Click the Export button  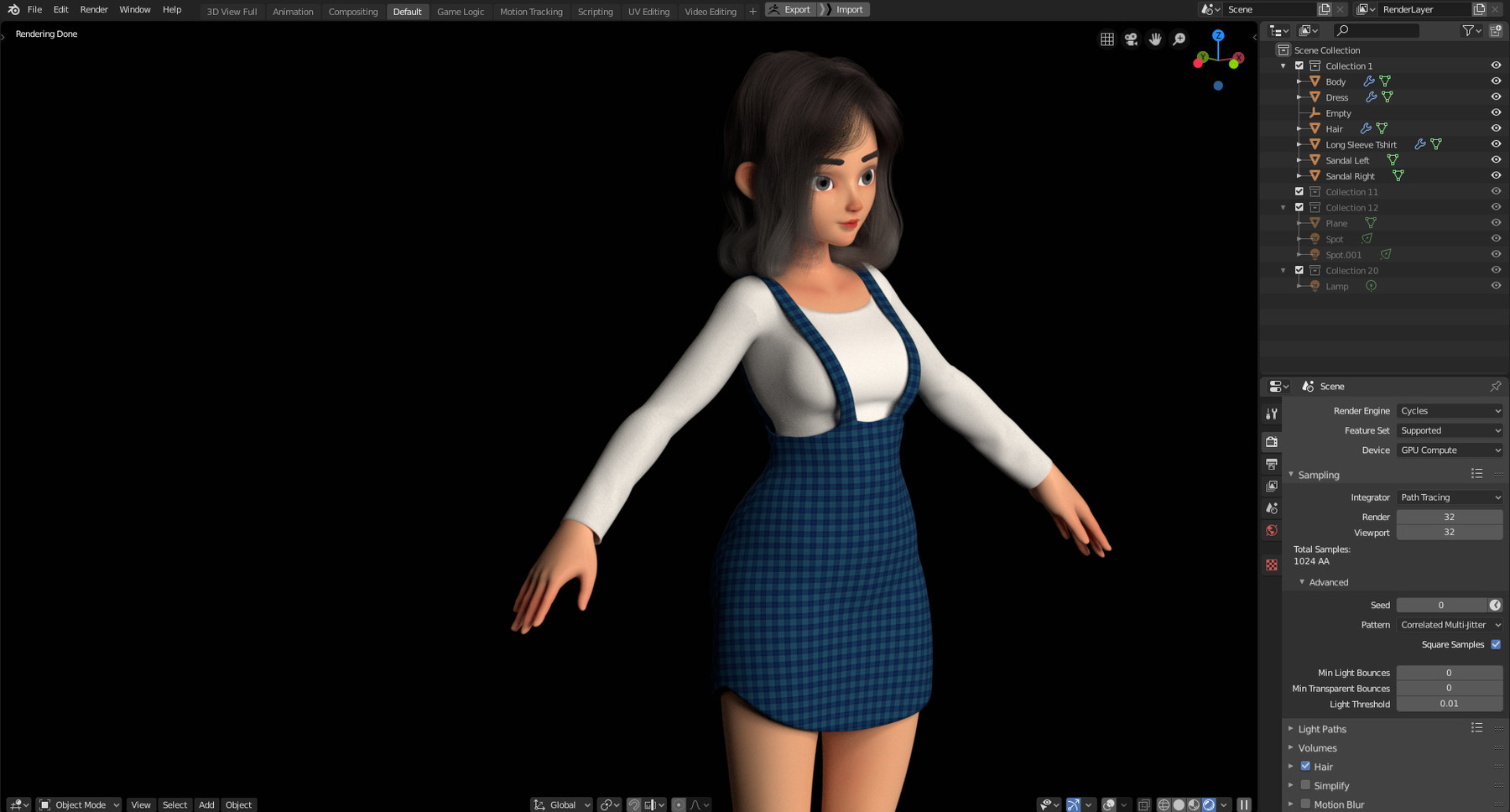[790, 10]
